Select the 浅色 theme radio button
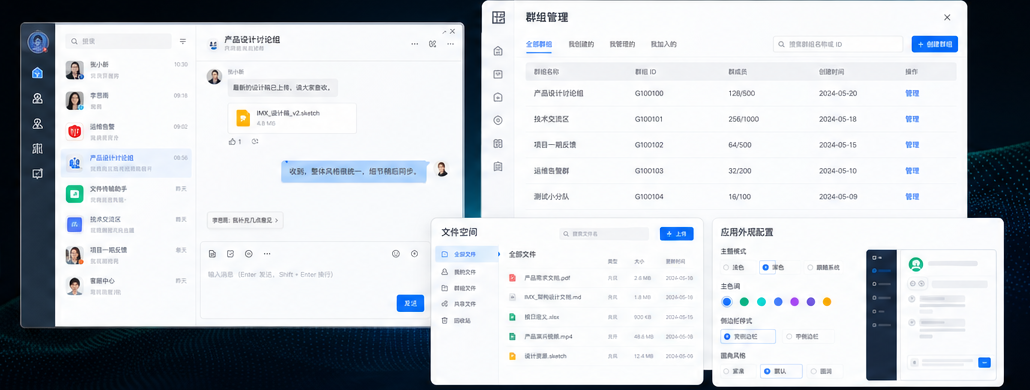This screenshot has width=1030, height=390. [726, 267]
